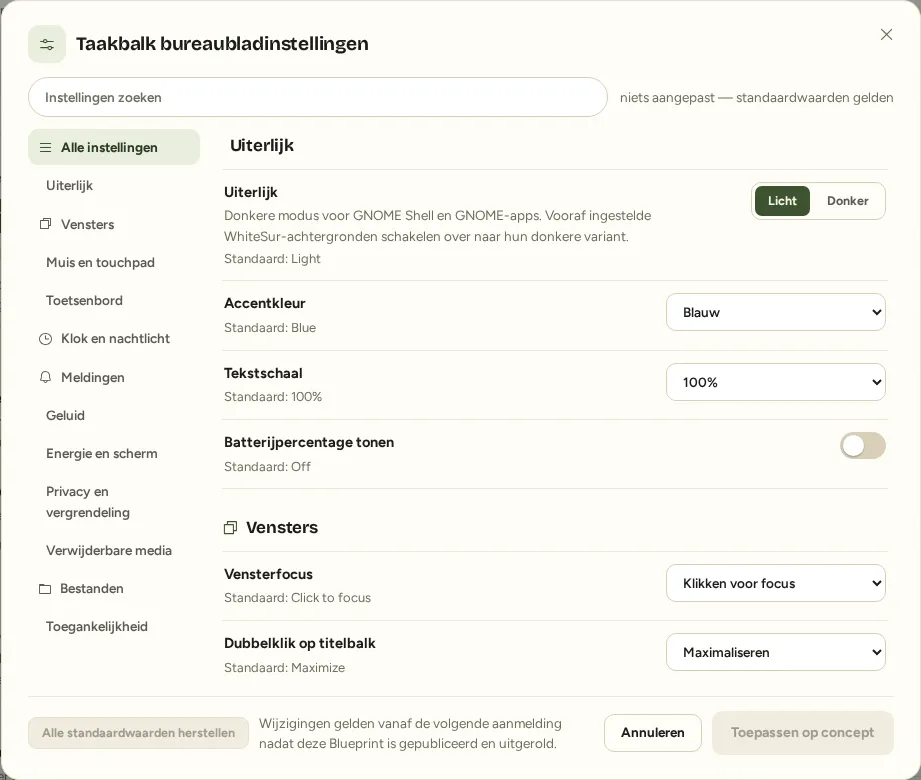Focus the Instellingen zoeken search field

(317, 97)
